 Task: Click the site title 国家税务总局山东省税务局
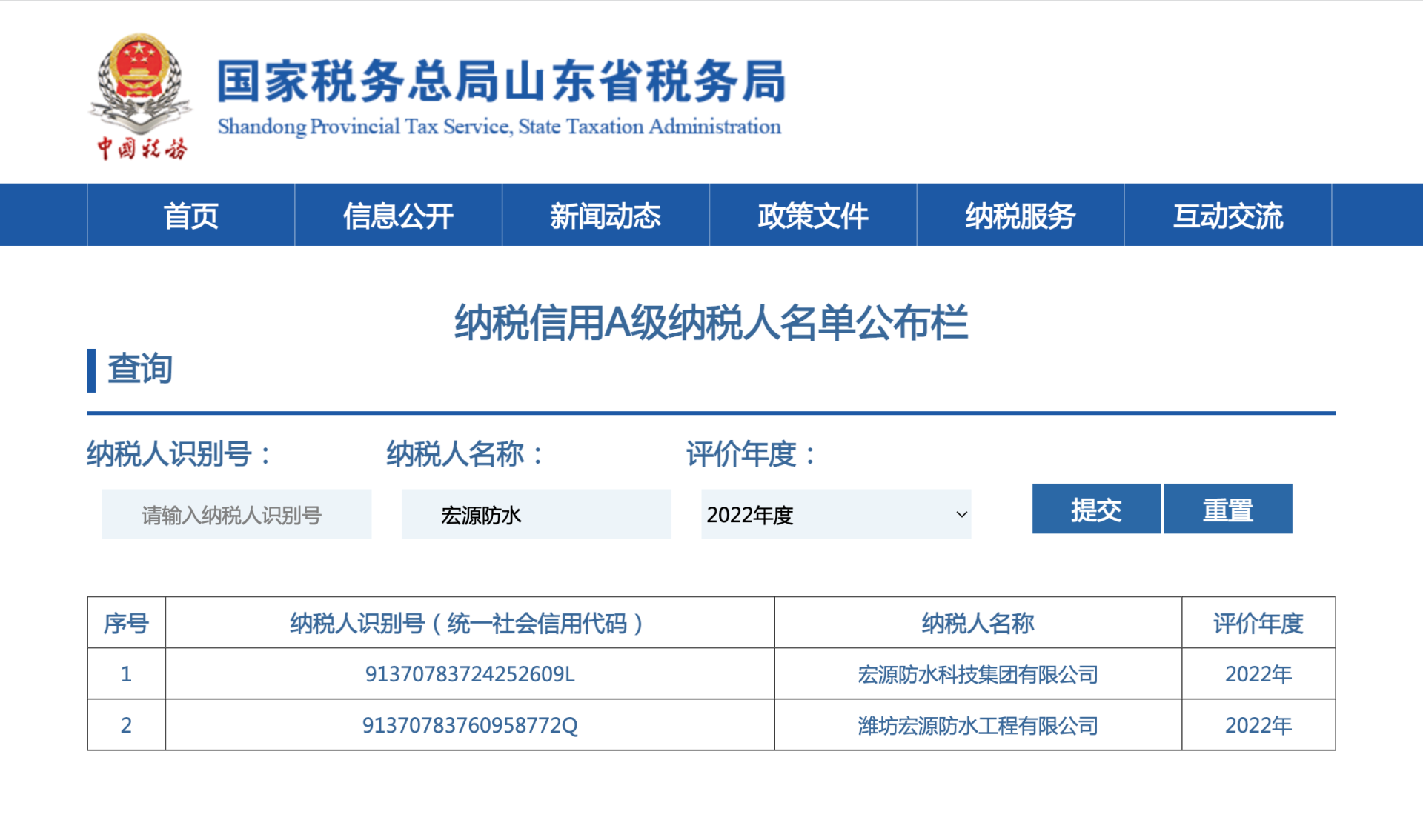(501, 81)
